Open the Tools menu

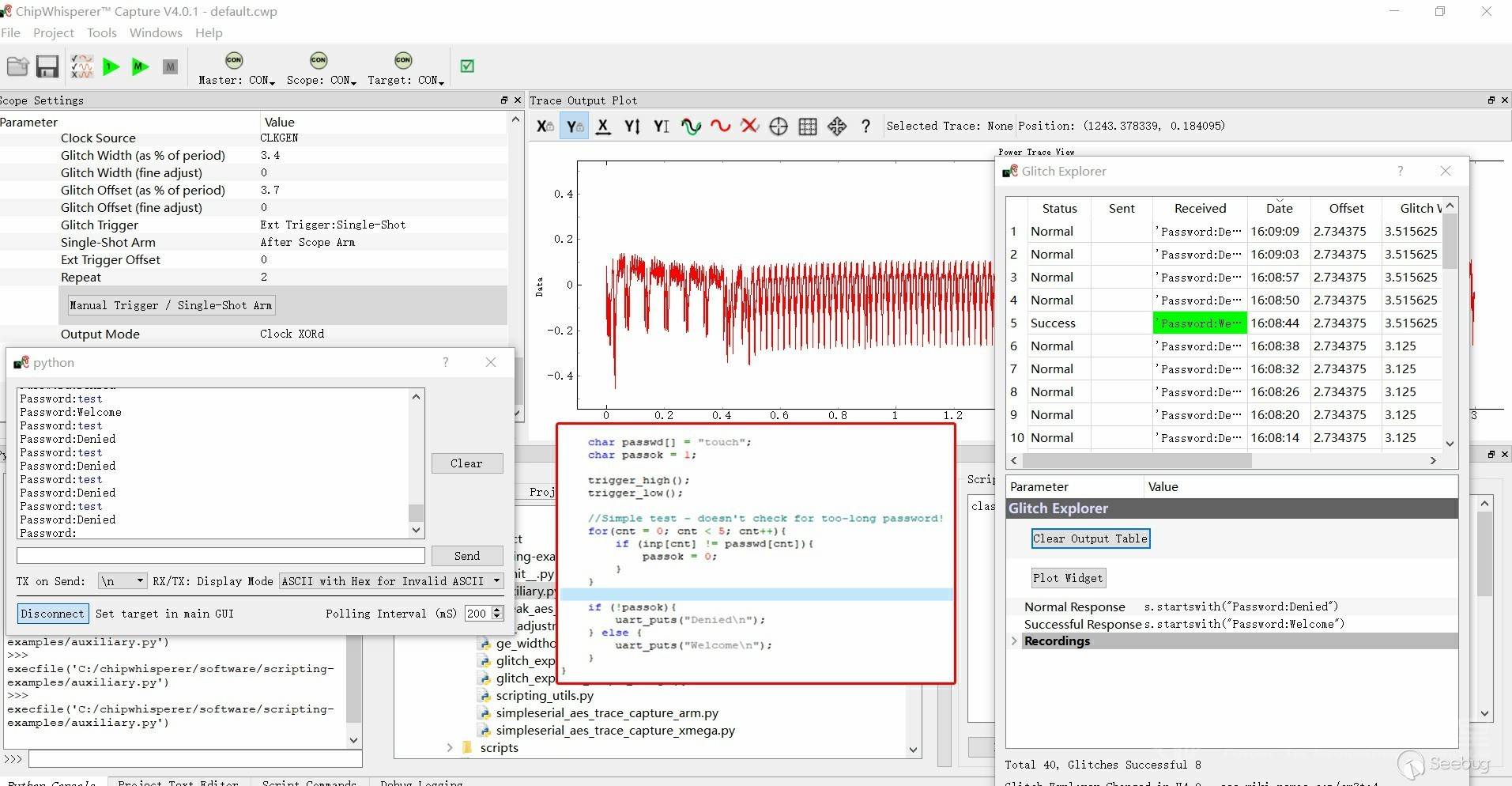click(102, 32)
